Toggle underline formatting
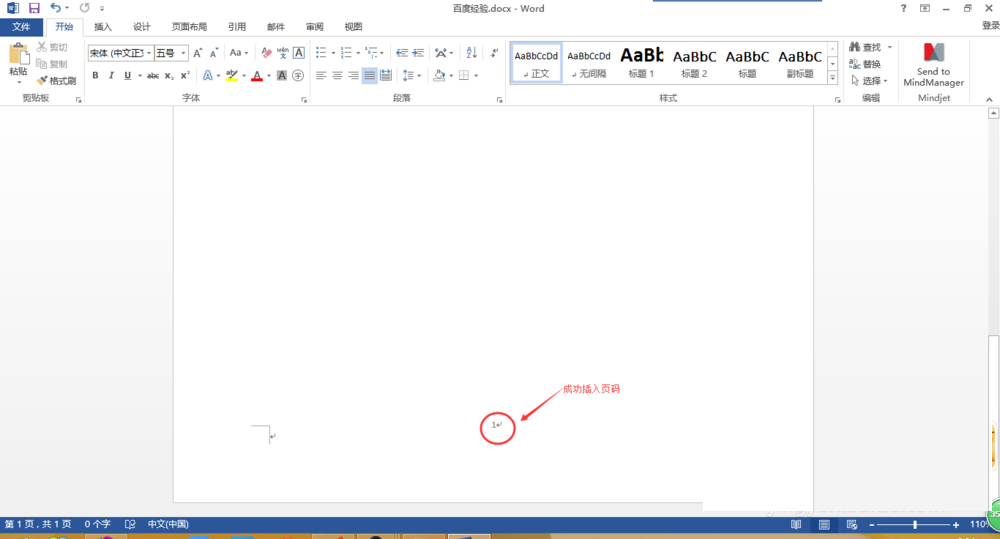The height and width of the screenshot is (539, 1000). click(x=128, y=75)
